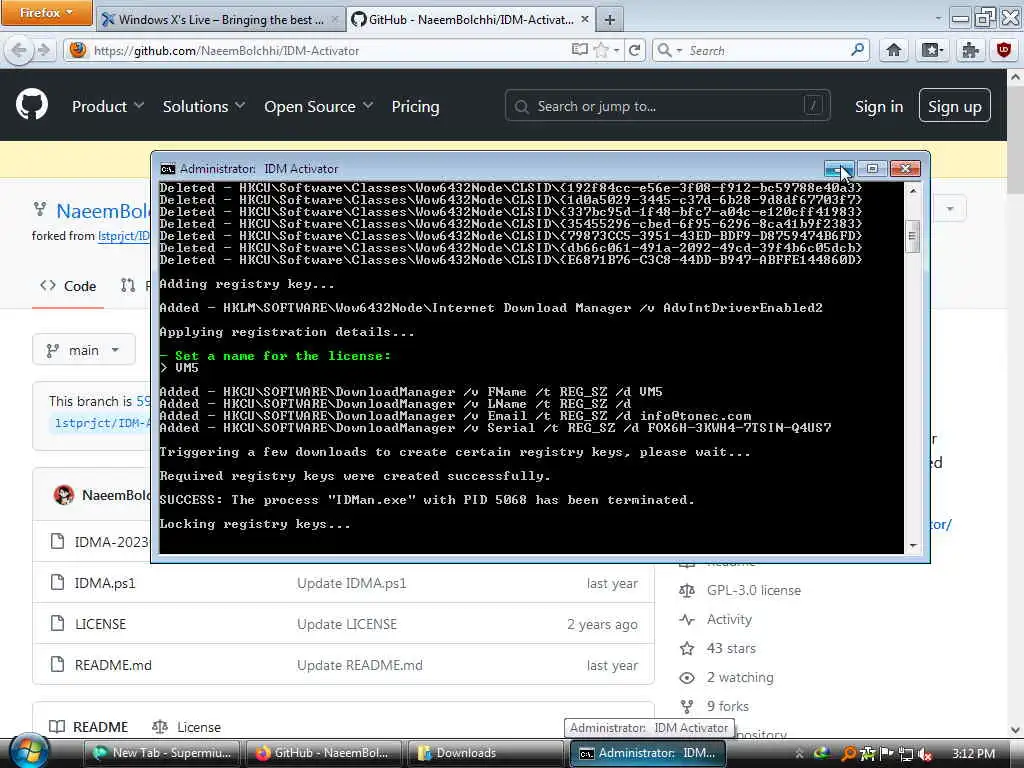
Task: Click the console scrollbar up arrow
Action: pos(912,191)
